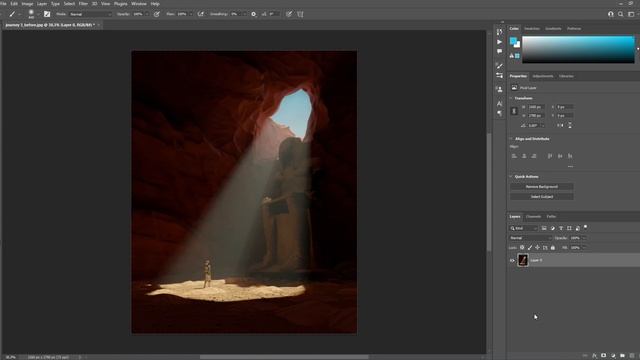Open the brush Mode dropdown in options bar
Image resolution: width=640 pixels, height=360 pixels.
point(91,14)
